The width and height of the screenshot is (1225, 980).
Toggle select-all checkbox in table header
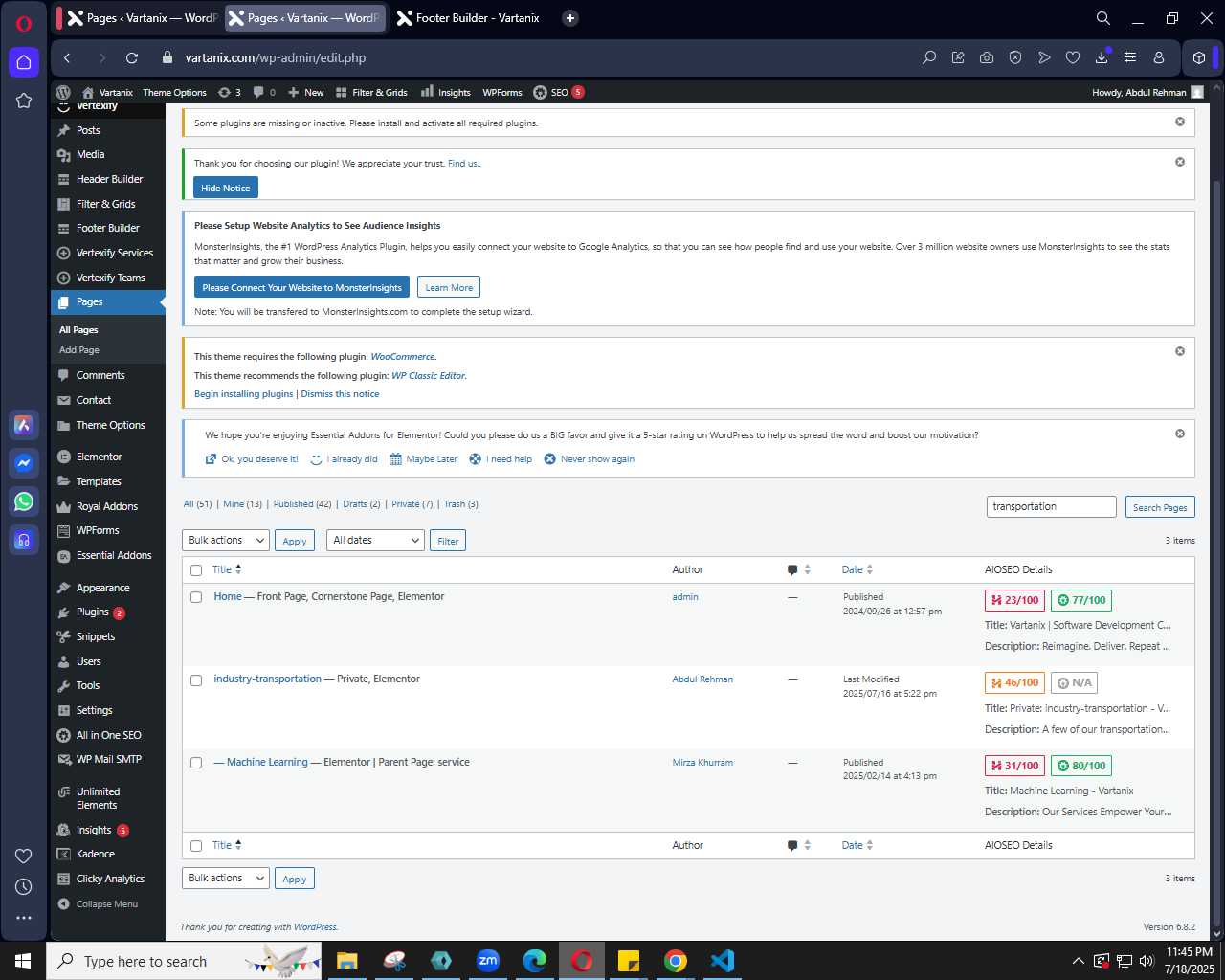196,570
